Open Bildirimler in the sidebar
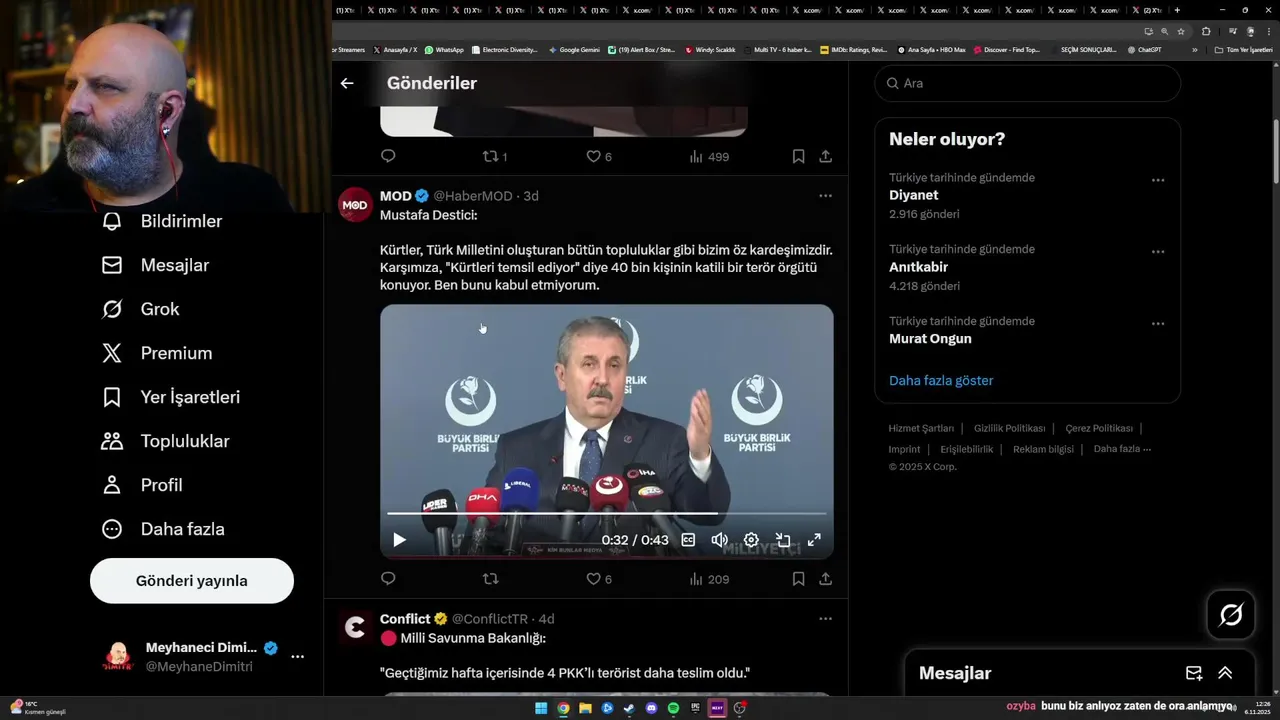This screenshot has width=1280, height=720. (162, 221)
